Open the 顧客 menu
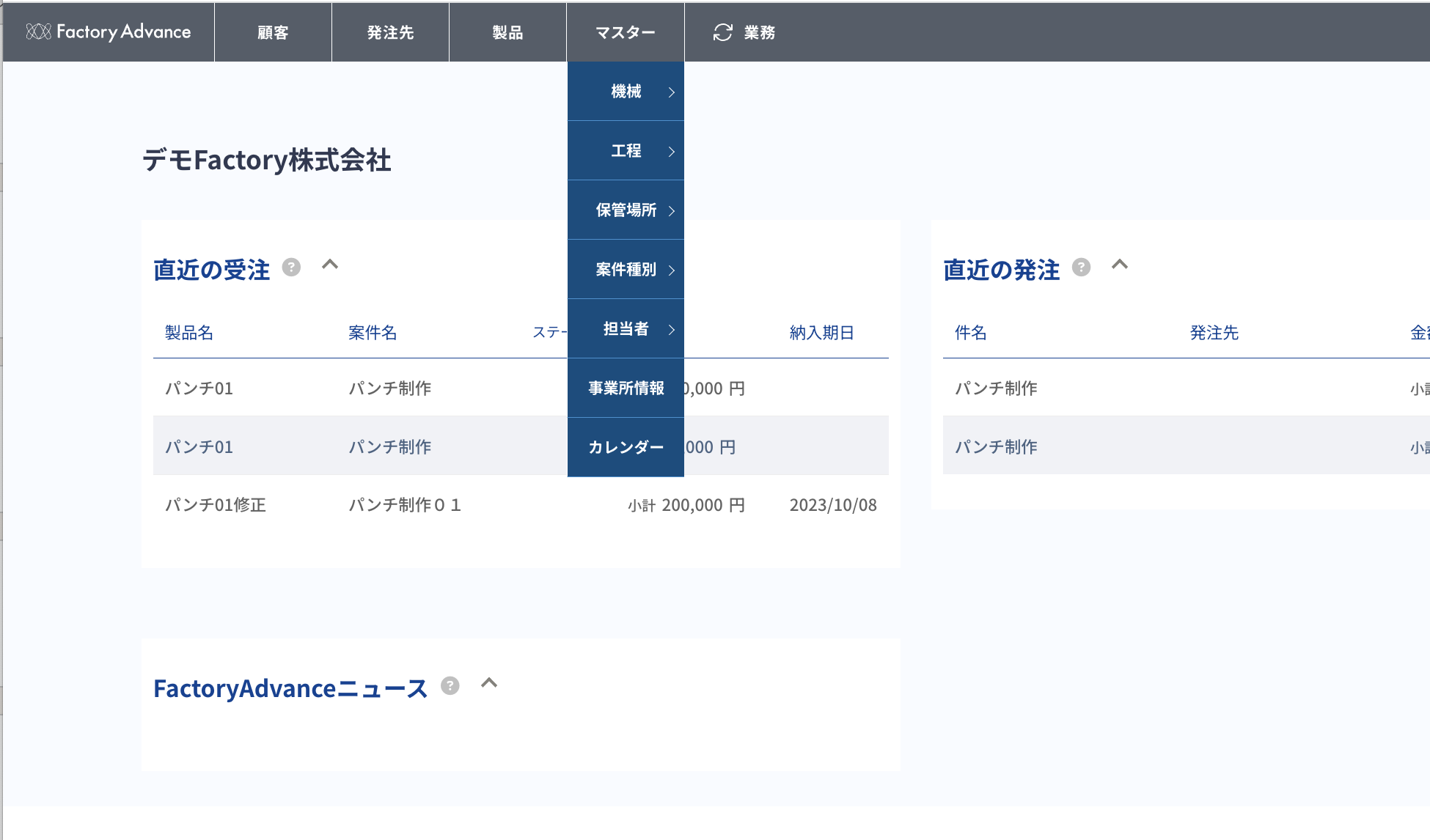1430x840 pixels. point(273,32)
